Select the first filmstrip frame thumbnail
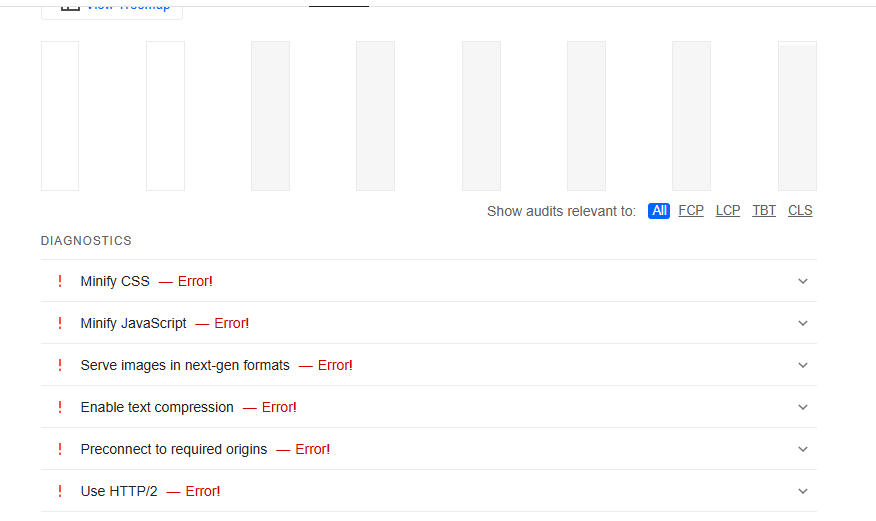 [60, 116]
